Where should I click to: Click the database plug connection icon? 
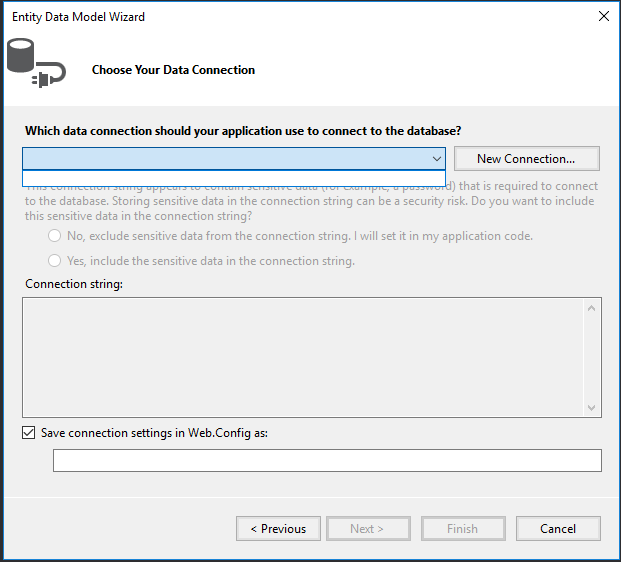click(x=36, y=63)
